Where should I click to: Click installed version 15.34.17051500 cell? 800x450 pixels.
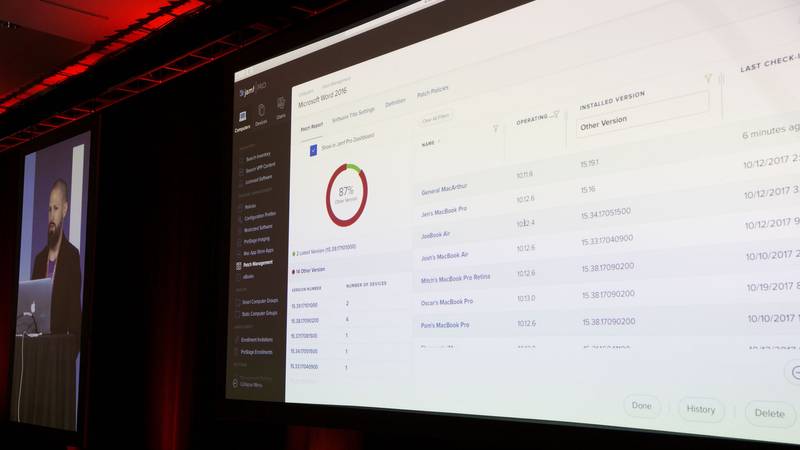(606, 213)
